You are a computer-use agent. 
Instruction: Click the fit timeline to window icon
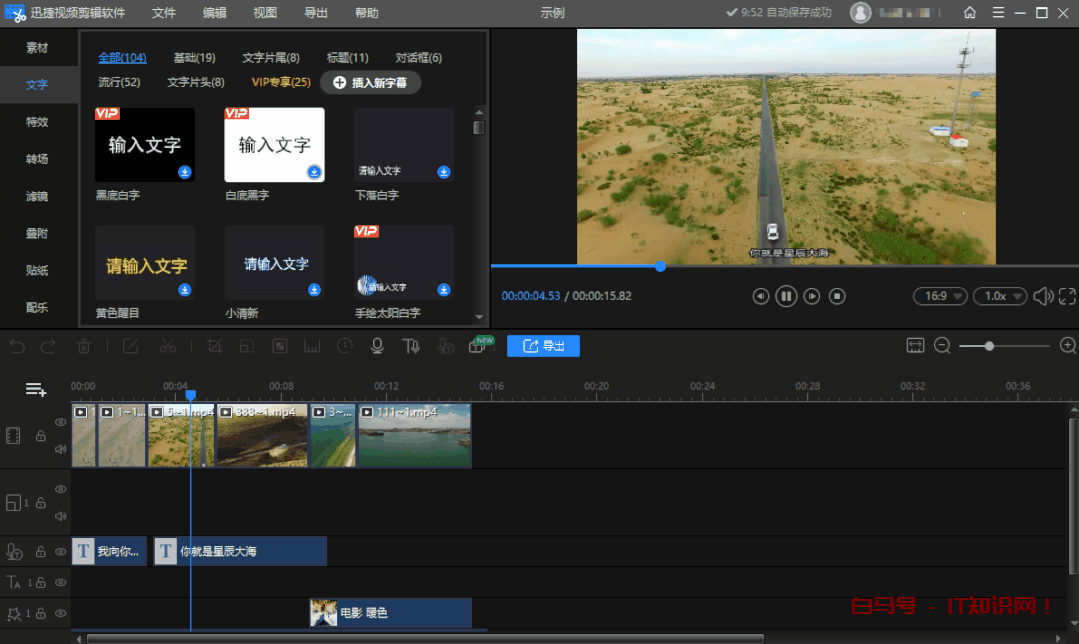point(915,346)
